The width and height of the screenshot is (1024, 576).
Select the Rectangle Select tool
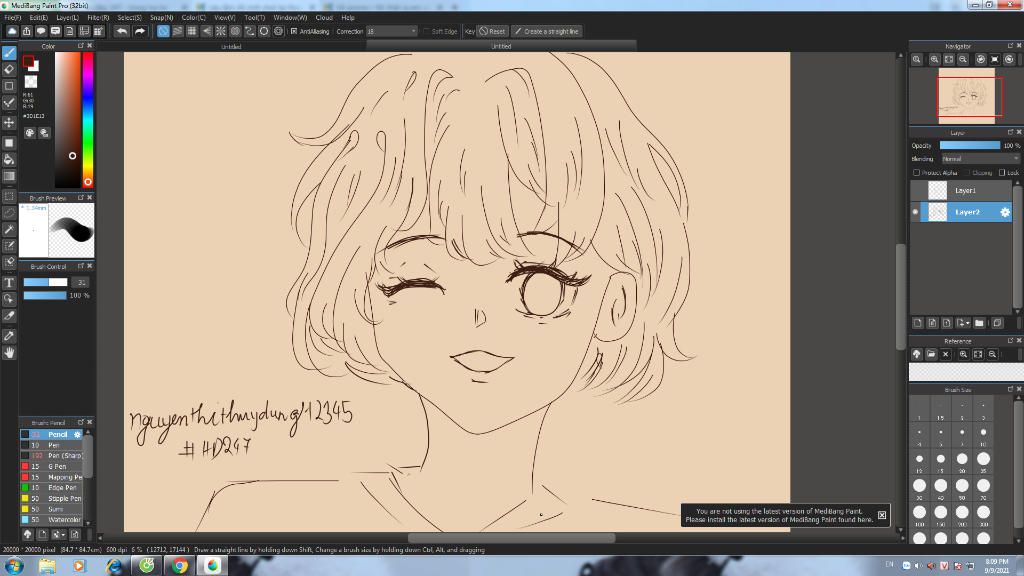coord(9,196)
